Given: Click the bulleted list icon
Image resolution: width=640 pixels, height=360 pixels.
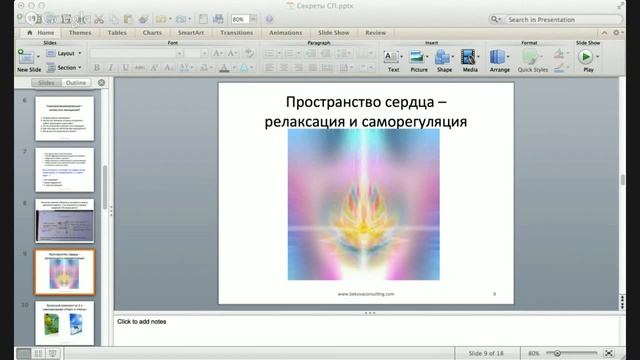Looking at the screenshot, I should click(269, 53).
